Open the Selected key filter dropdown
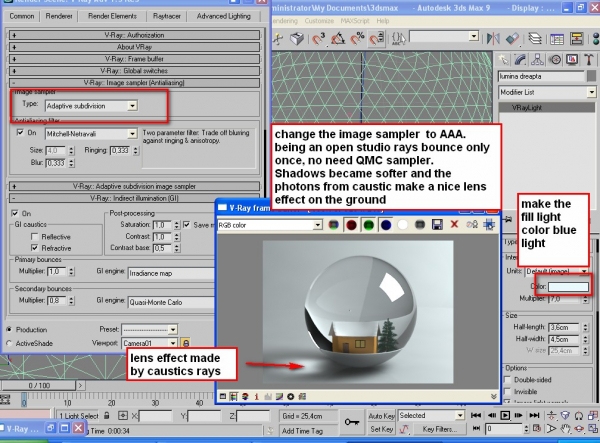 [x=431, y=415]
